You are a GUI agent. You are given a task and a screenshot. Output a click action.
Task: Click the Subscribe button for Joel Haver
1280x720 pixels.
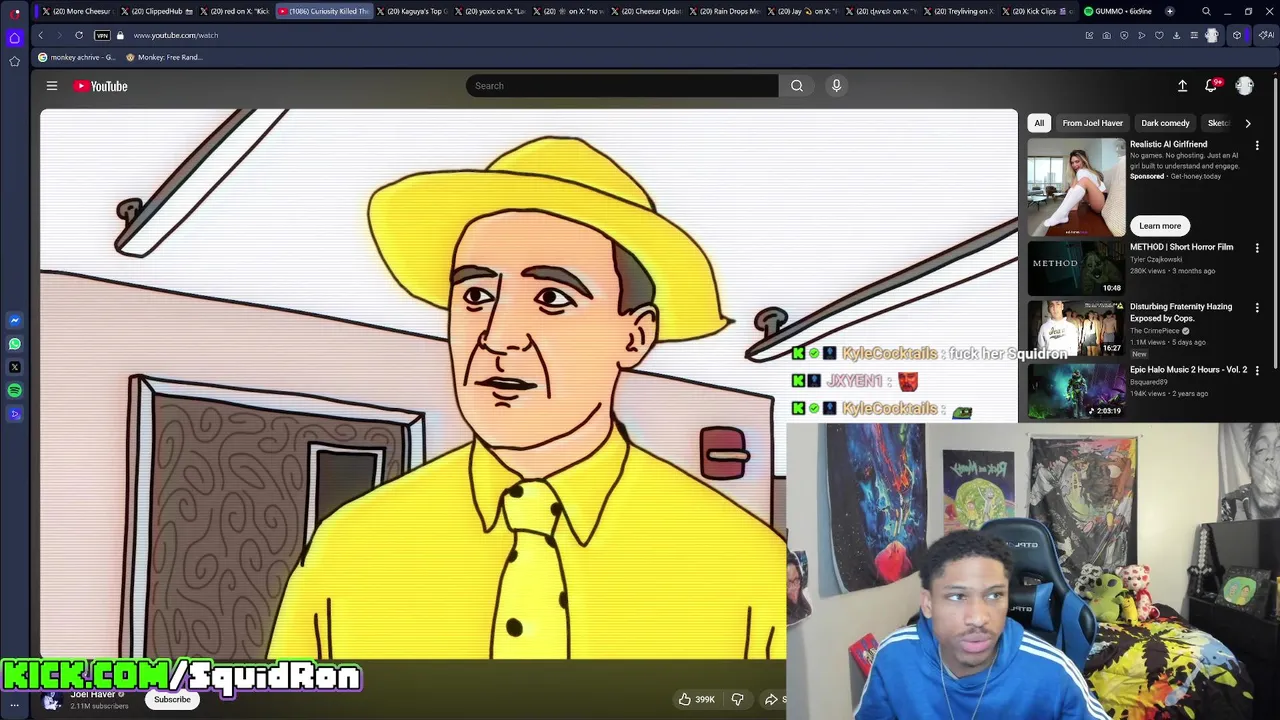click(x=172, y=700)
